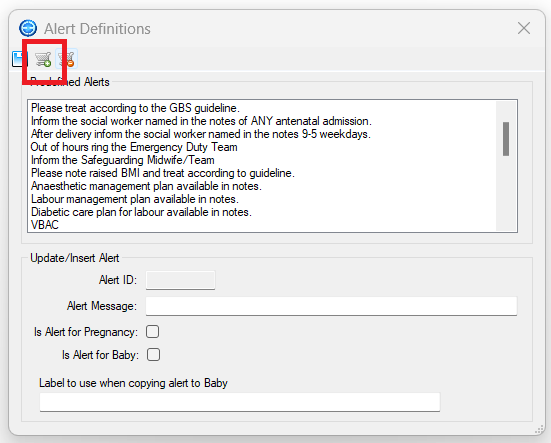Click into the Alert Message field
Image resolution: width=551 pixels, height=443 pixels.
click(331, 306)
